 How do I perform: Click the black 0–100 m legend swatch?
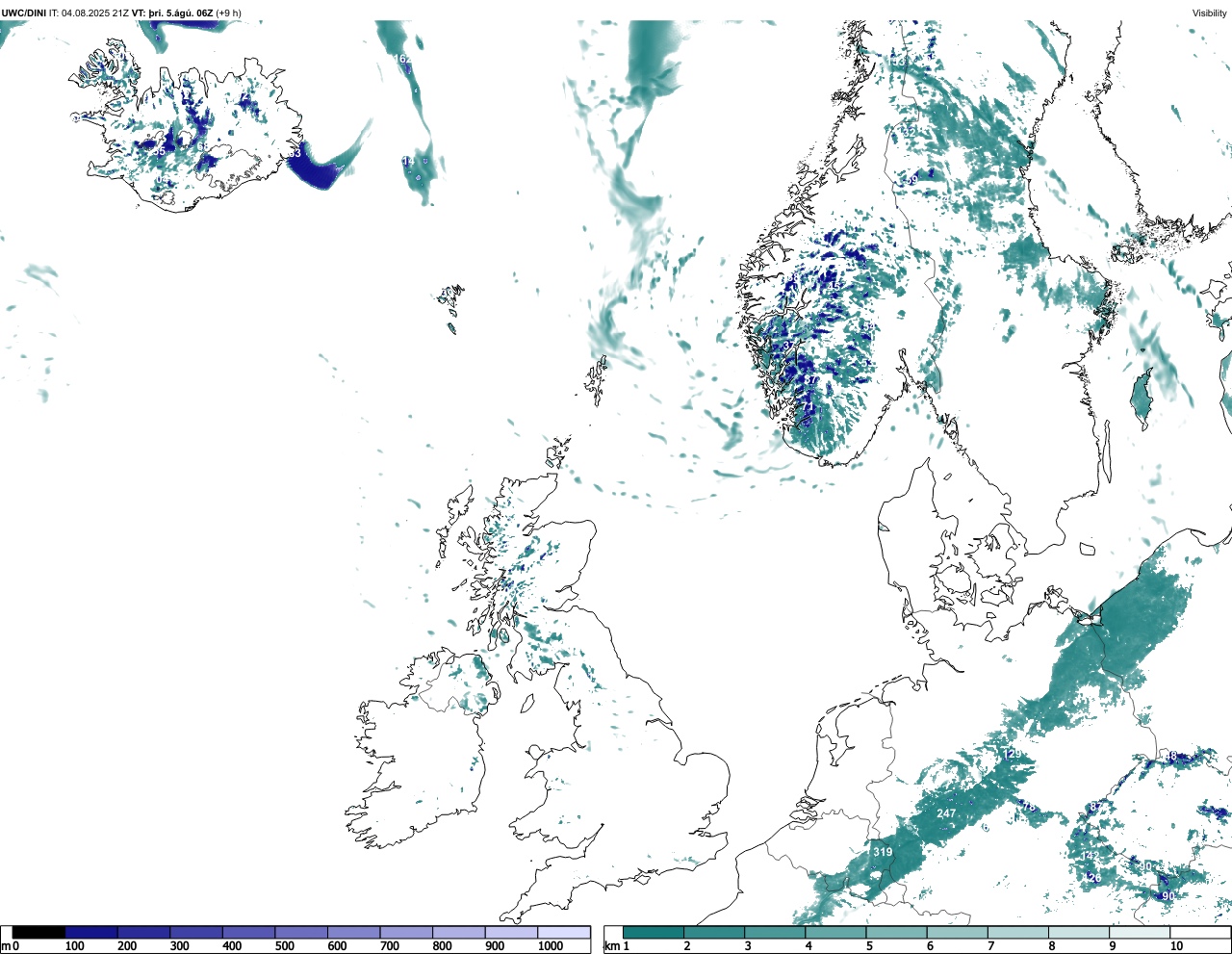tap(39, 932)
